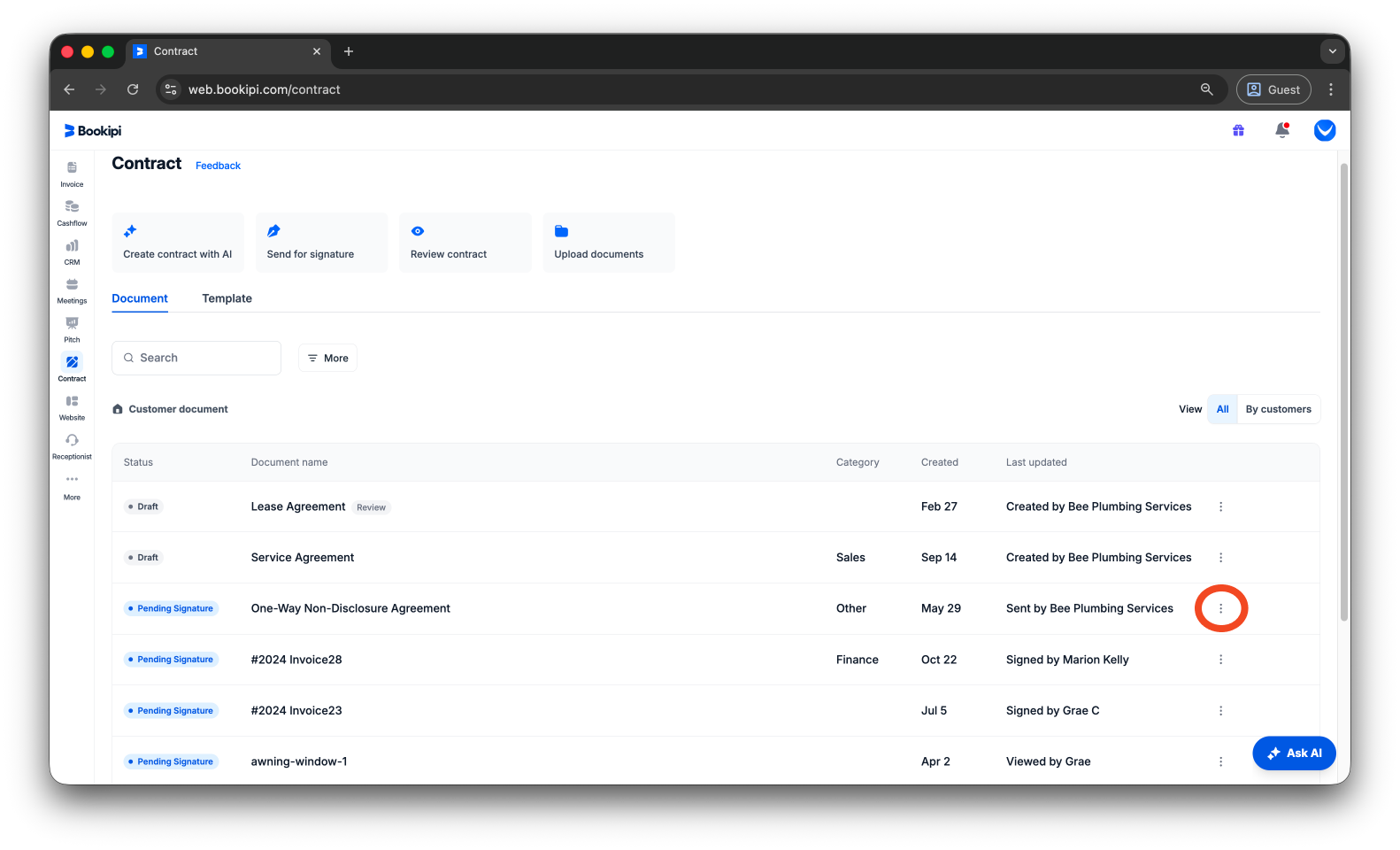1400x850 pixels.
Task: Open three-dot menu for Lease Agreement row
Action: [1220, 506]
